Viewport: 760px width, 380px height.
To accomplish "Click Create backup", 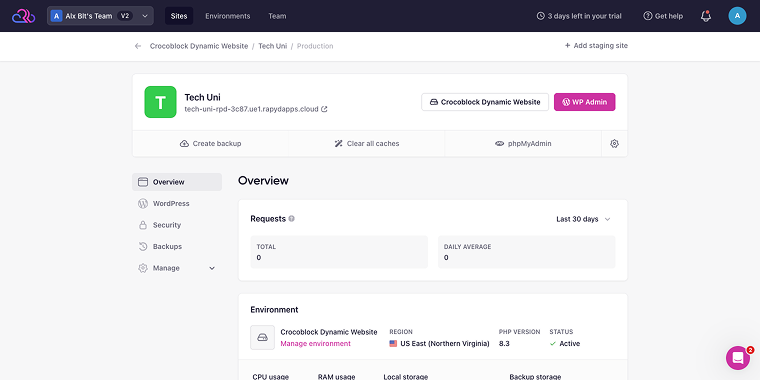I will click(x=210, y=143).
